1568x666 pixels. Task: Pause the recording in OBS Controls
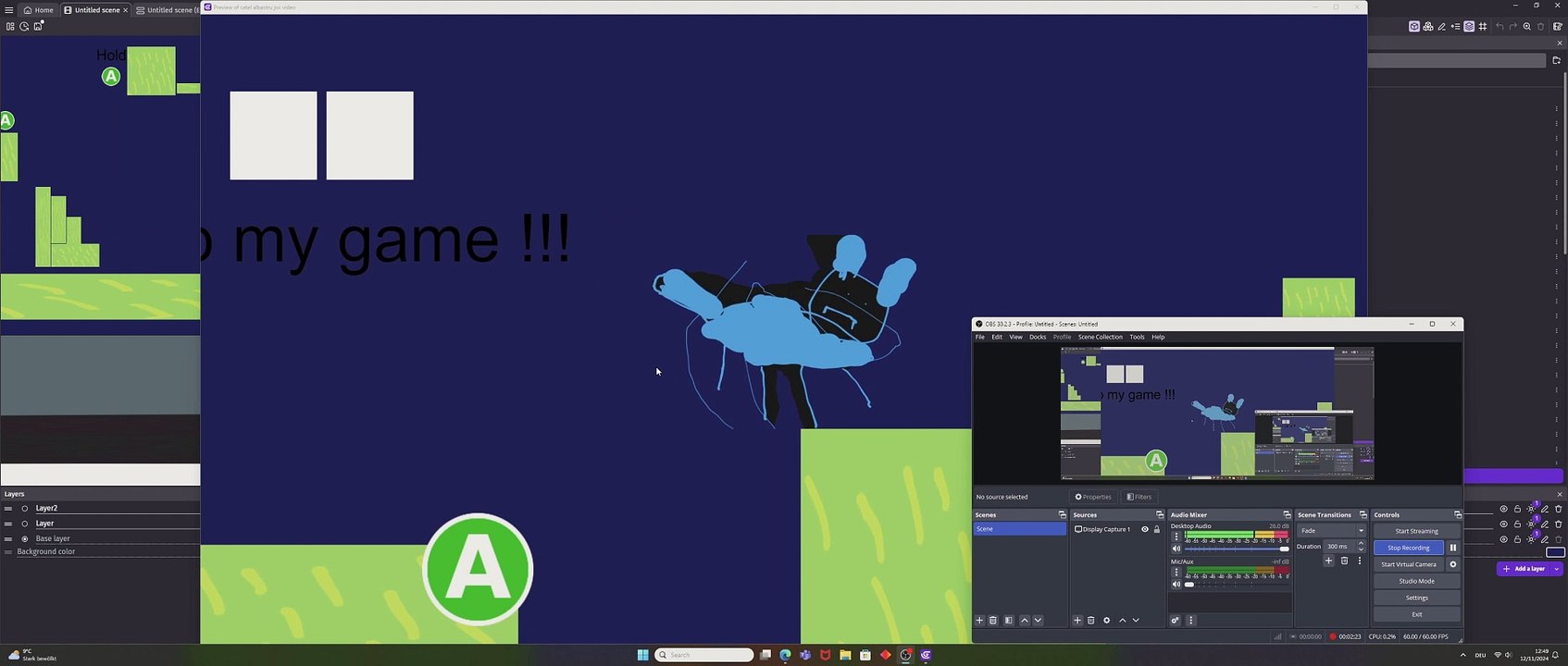[1453, 548]
